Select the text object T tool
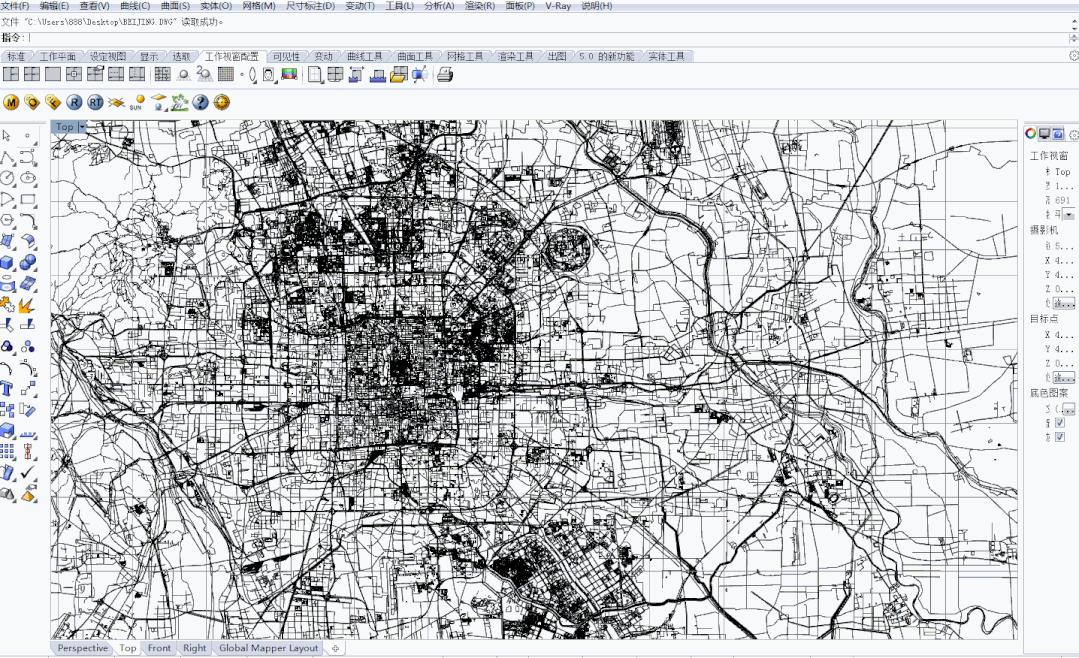The width and height of the screenshot is (1079, 658). (8, 388)
